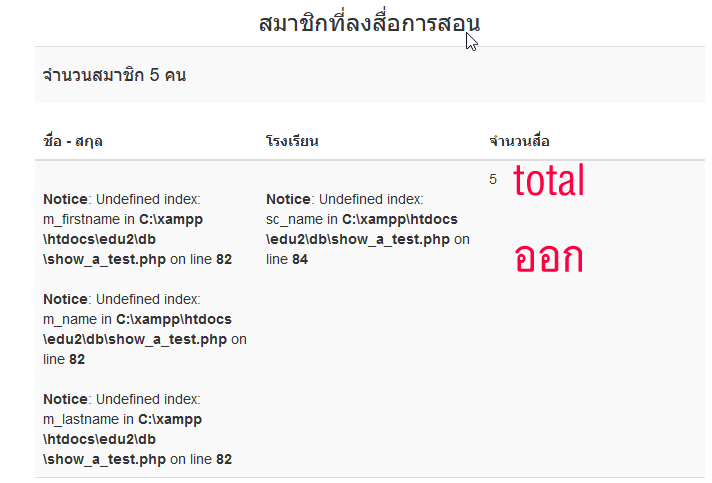Click the red total annotation text
The width and height of the screenshot is (712, 483).
pos(549,180)
